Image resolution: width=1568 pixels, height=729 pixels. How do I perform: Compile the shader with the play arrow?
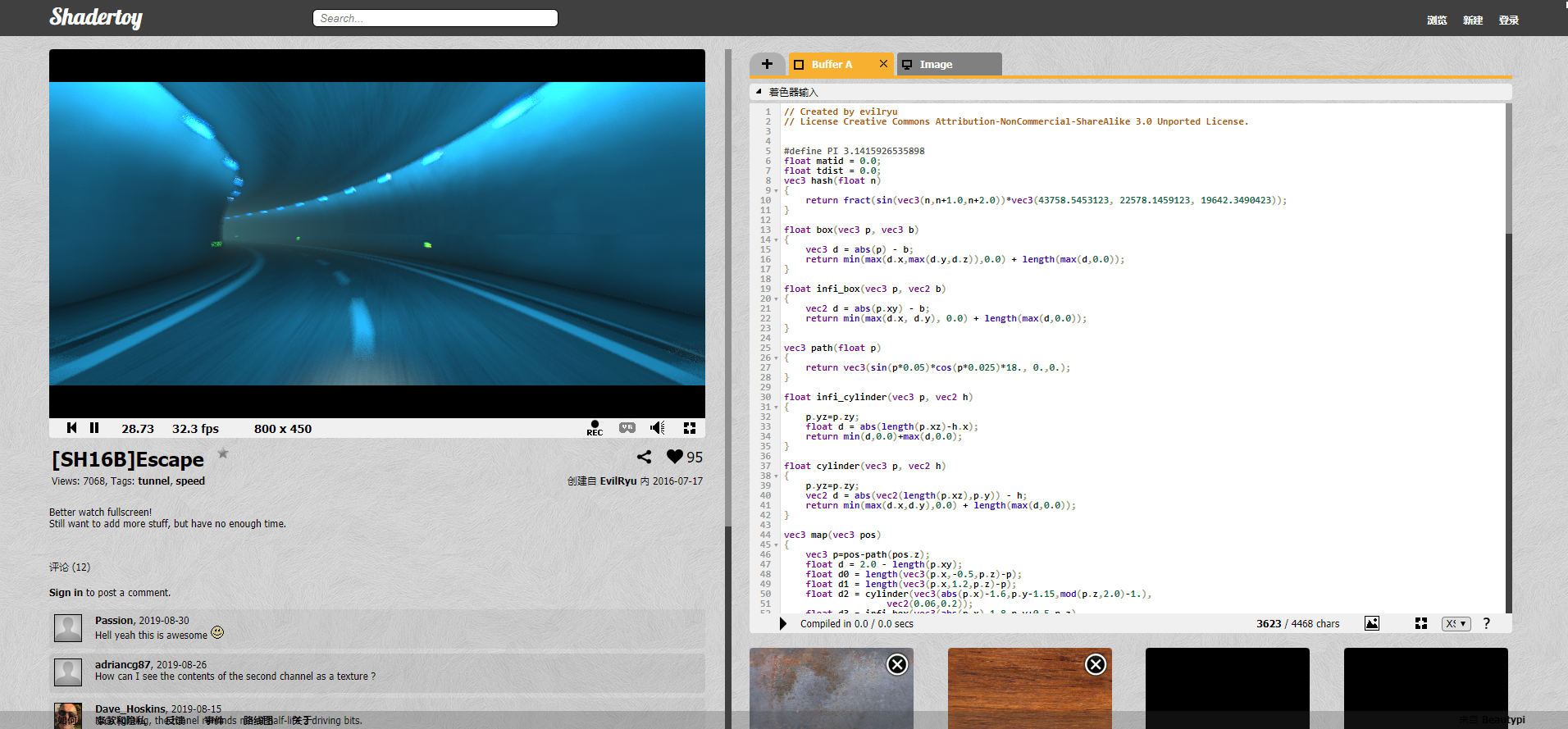pos(783,624)
